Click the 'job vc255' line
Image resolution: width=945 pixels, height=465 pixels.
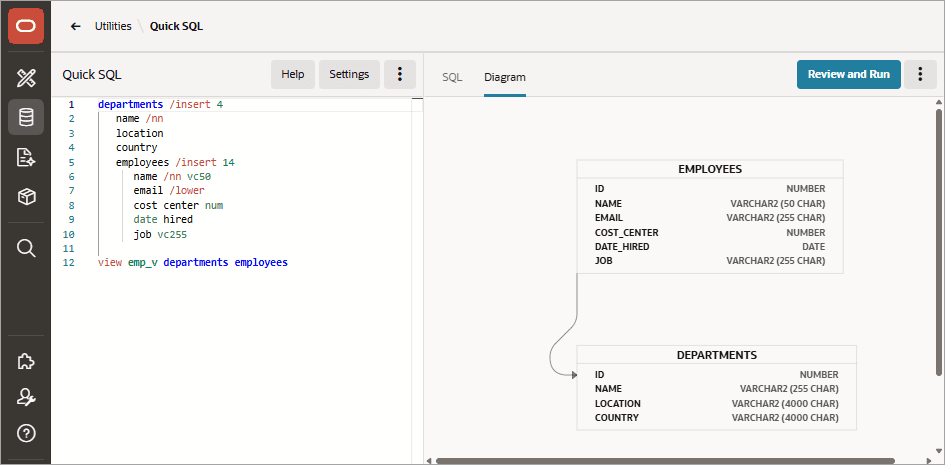(x=160, y=234)
